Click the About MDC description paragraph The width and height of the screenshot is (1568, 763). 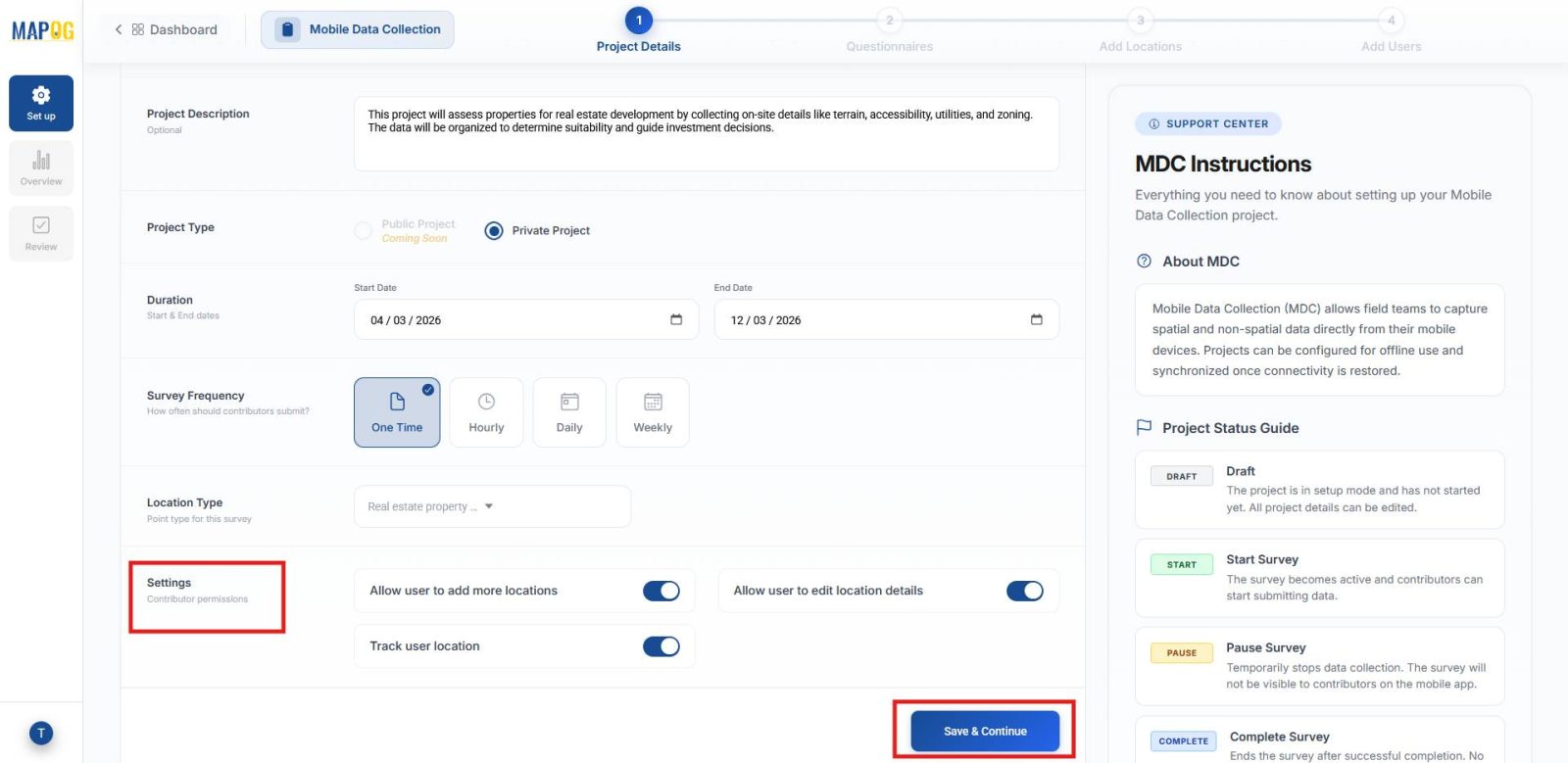[x=1320, y=340]
